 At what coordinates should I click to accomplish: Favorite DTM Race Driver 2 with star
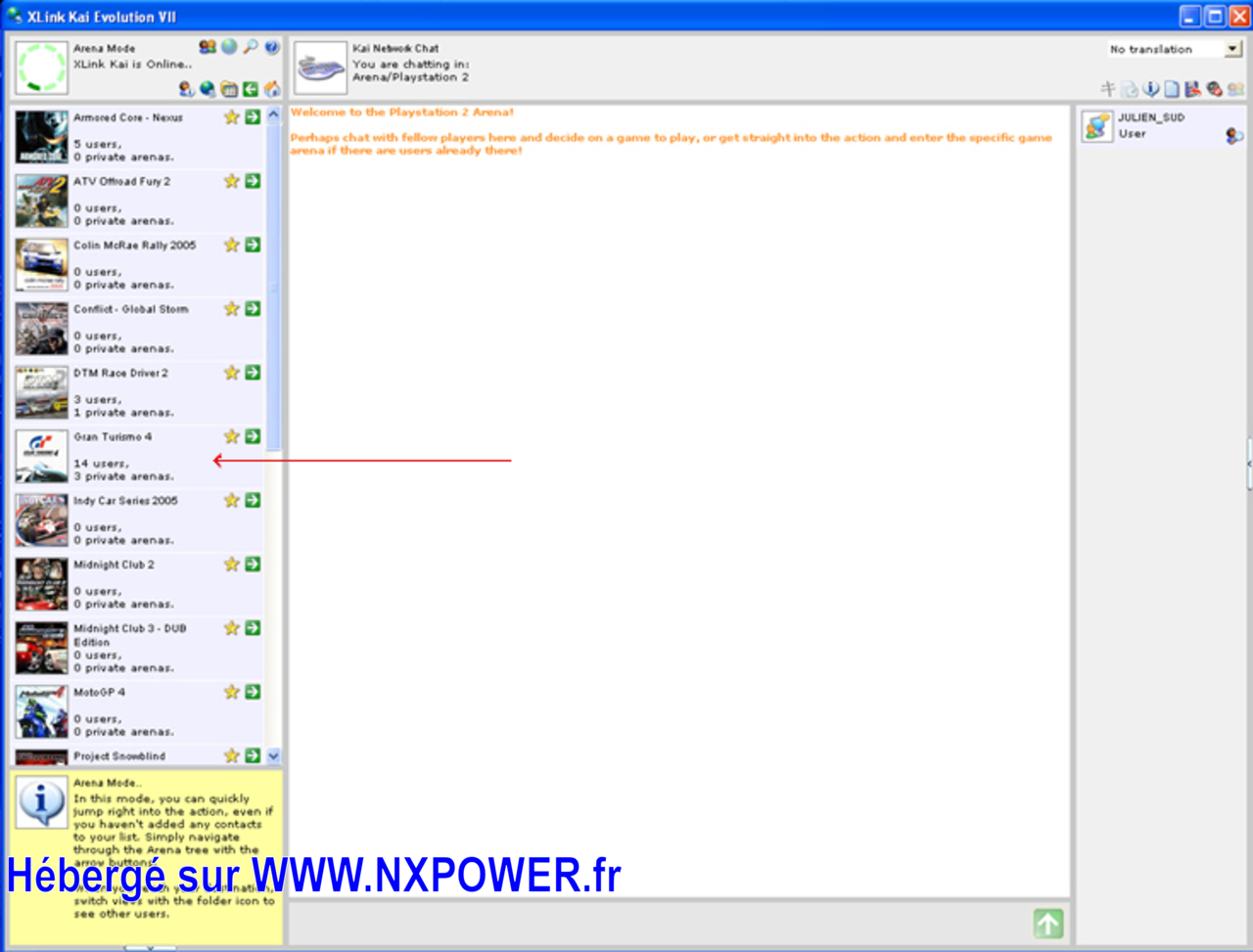point(232,373)
